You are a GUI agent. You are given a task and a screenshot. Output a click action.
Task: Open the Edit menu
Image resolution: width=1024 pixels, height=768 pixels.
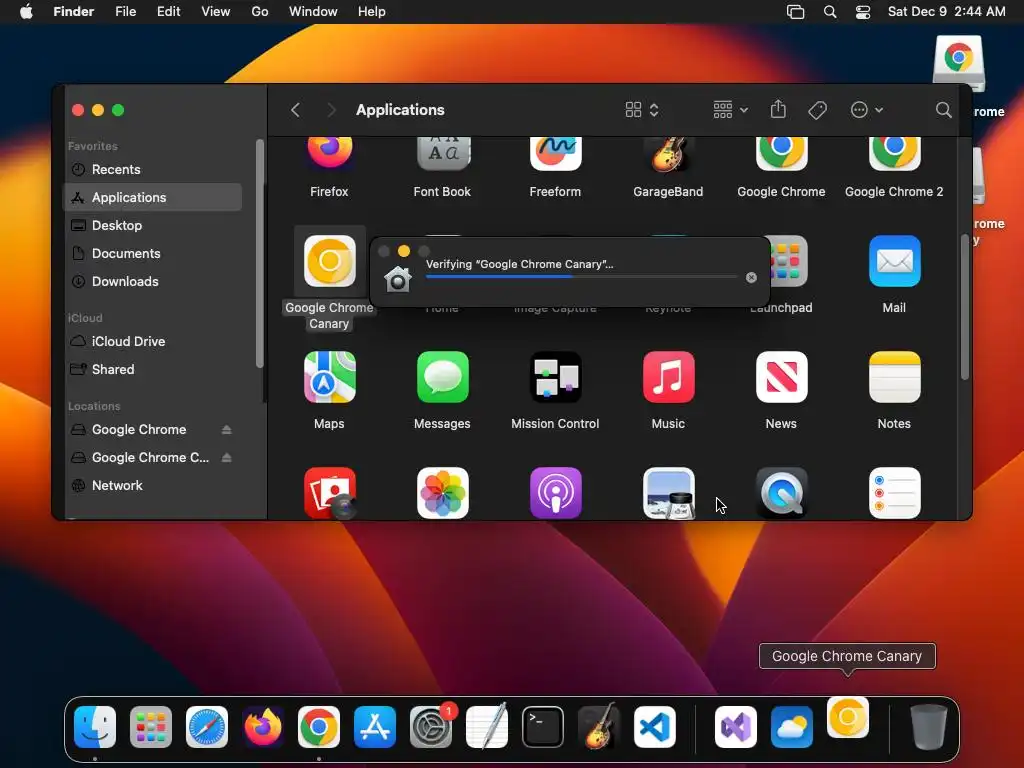tap(168, 12)
